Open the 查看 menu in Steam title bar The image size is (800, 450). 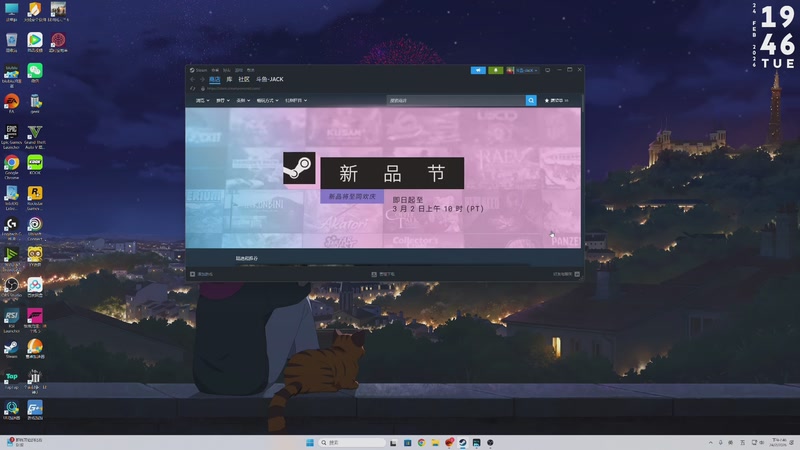coord(215,70)
